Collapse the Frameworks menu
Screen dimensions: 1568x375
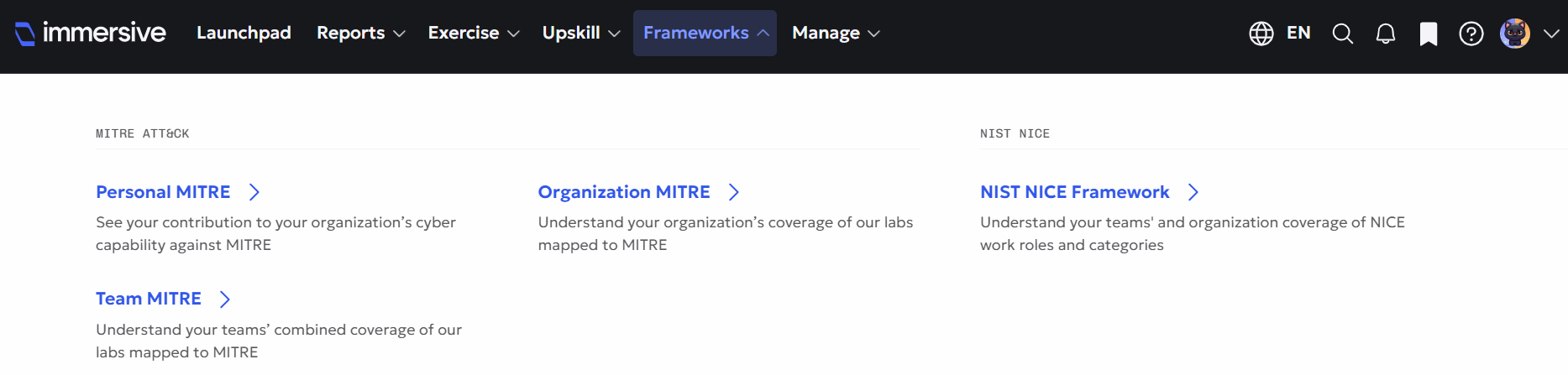(x=705, y=33)
